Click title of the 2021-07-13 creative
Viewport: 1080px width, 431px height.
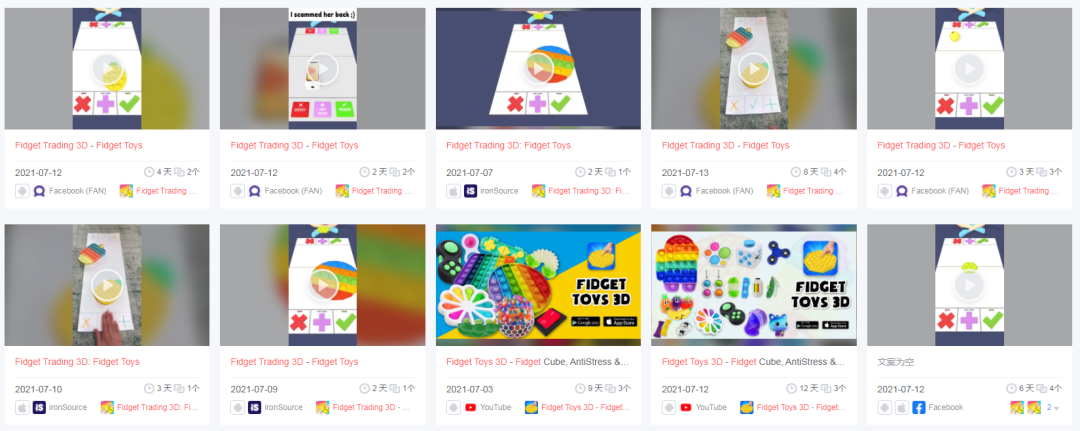click(725, 146)
